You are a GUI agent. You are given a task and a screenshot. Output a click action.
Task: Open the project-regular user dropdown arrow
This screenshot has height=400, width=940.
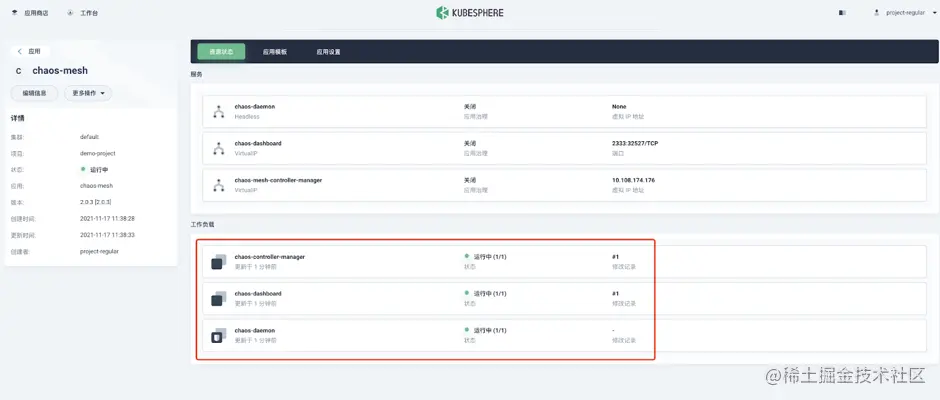click(x=935, y=13)
